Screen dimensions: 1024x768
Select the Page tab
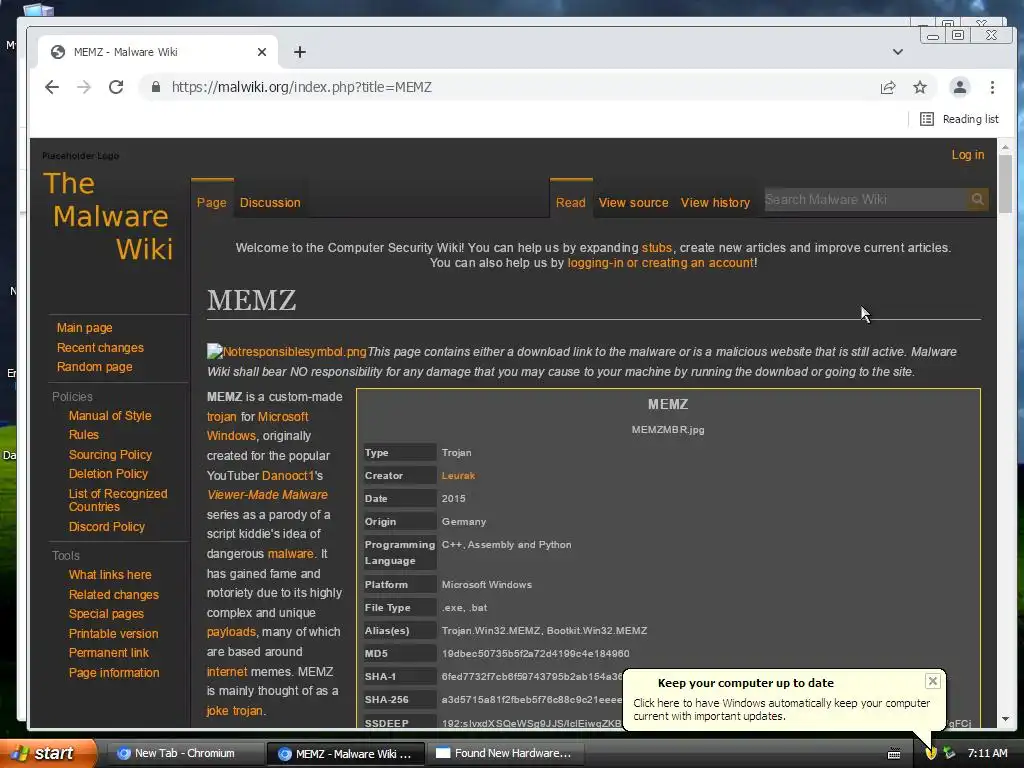click(212, 202)
